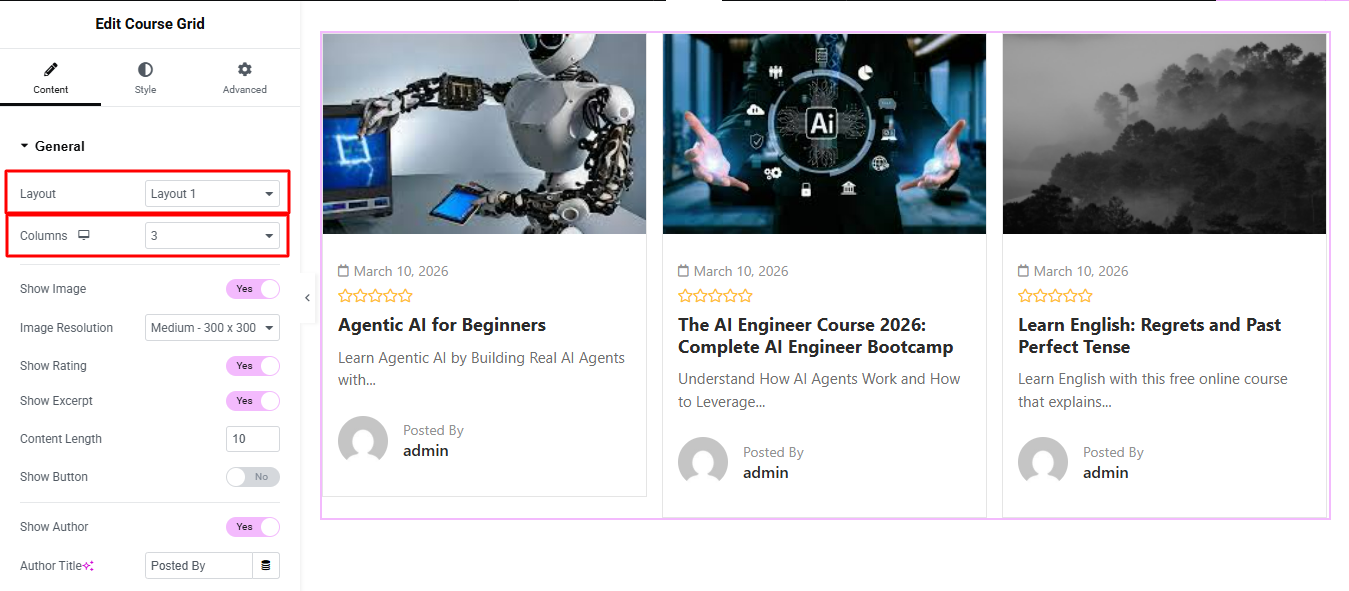Open the Image Resolution dropdown

pos(212,328)
